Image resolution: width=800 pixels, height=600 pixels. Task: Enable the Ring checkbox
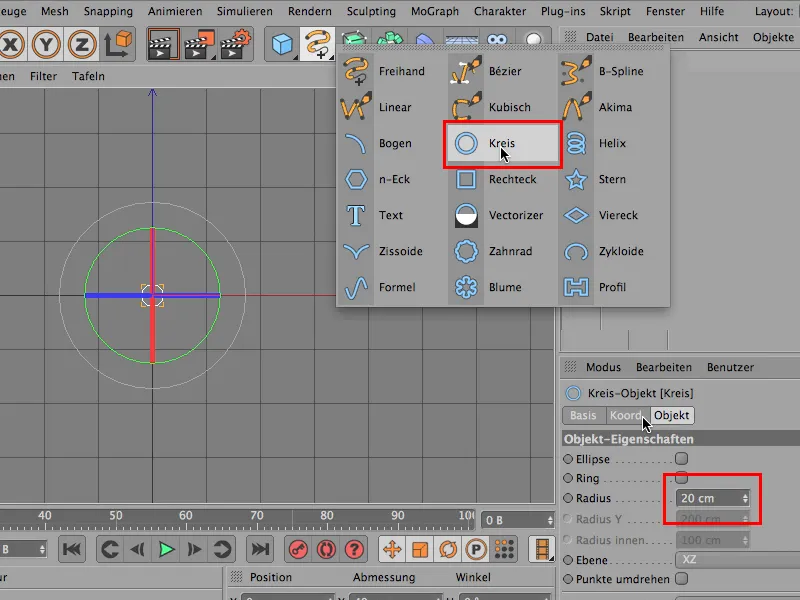[681, 478]
